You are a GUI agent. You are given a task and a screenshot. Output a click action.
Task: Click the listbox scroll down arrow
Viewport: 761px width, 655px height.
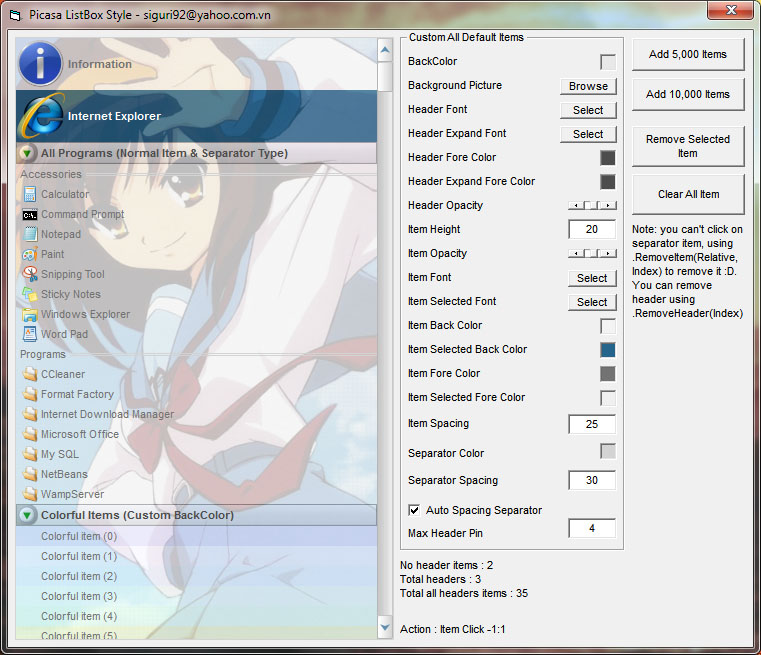386,627
